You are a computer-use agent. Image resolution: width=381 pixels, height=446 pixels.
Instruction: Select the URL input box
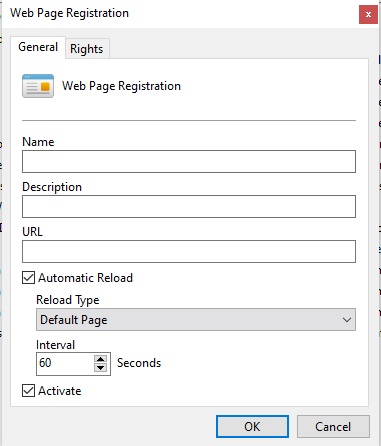(189, 252)
